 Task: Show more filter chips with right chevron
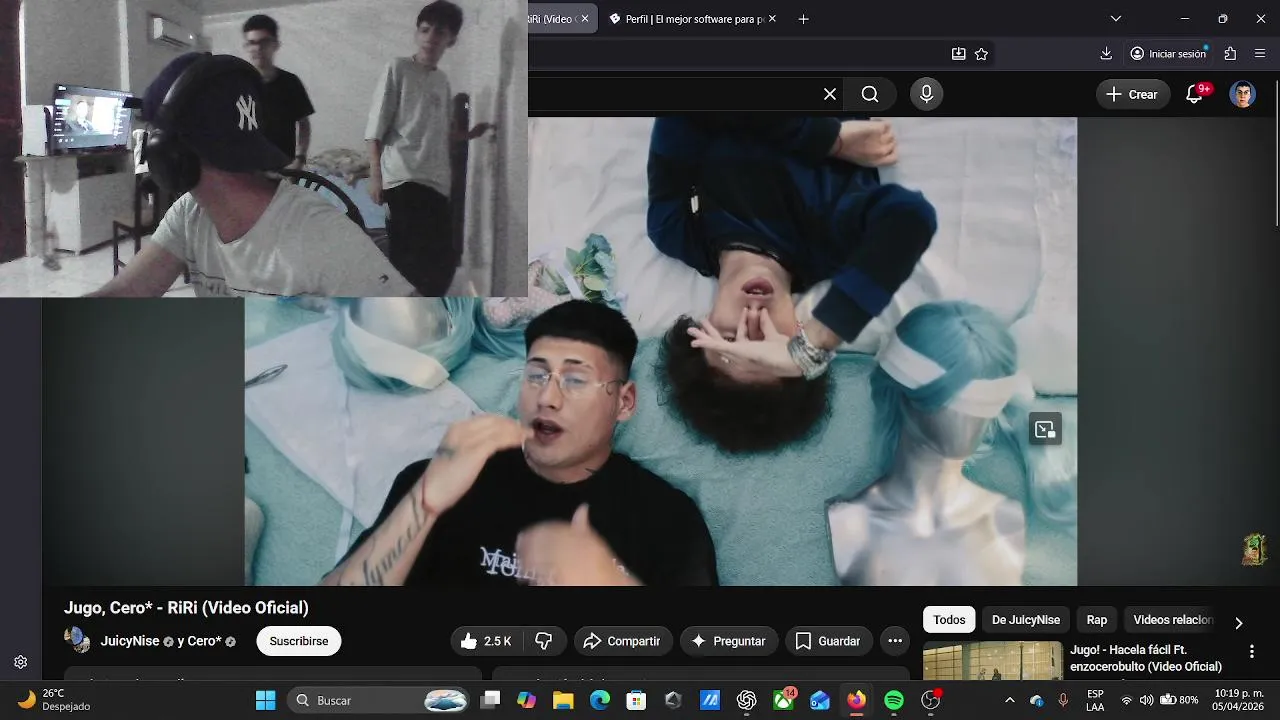(1238, 622)
